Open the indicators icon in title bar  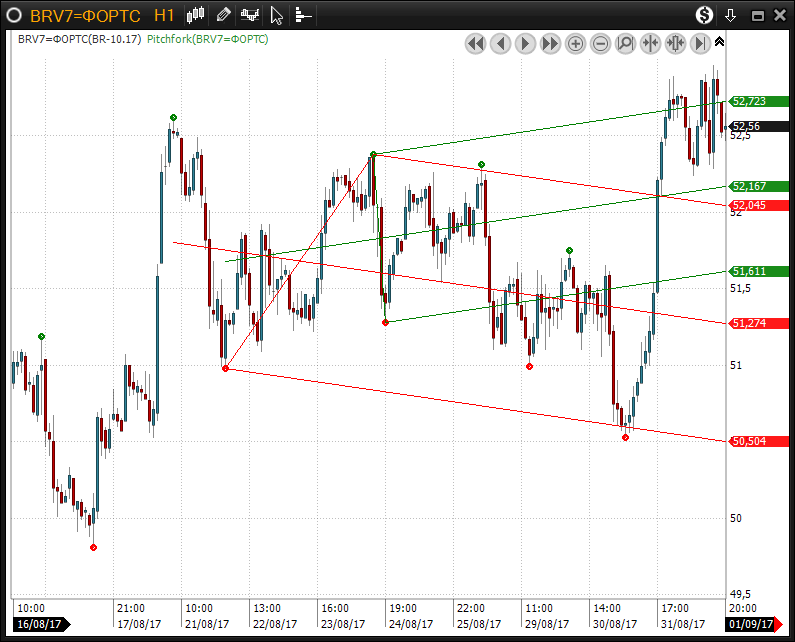click(x=250, y=14)
